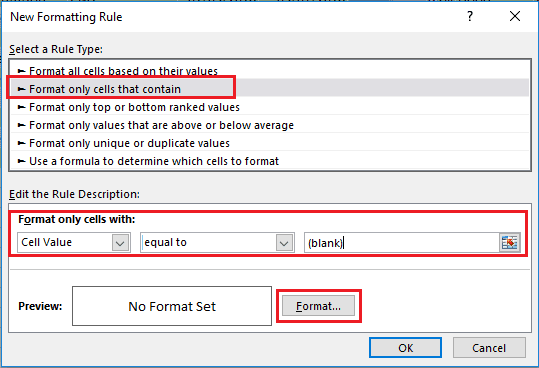Expand the Cell Value dropdown arrow
Viewport: 539px width, 368px height.
(x=120, y=243)
